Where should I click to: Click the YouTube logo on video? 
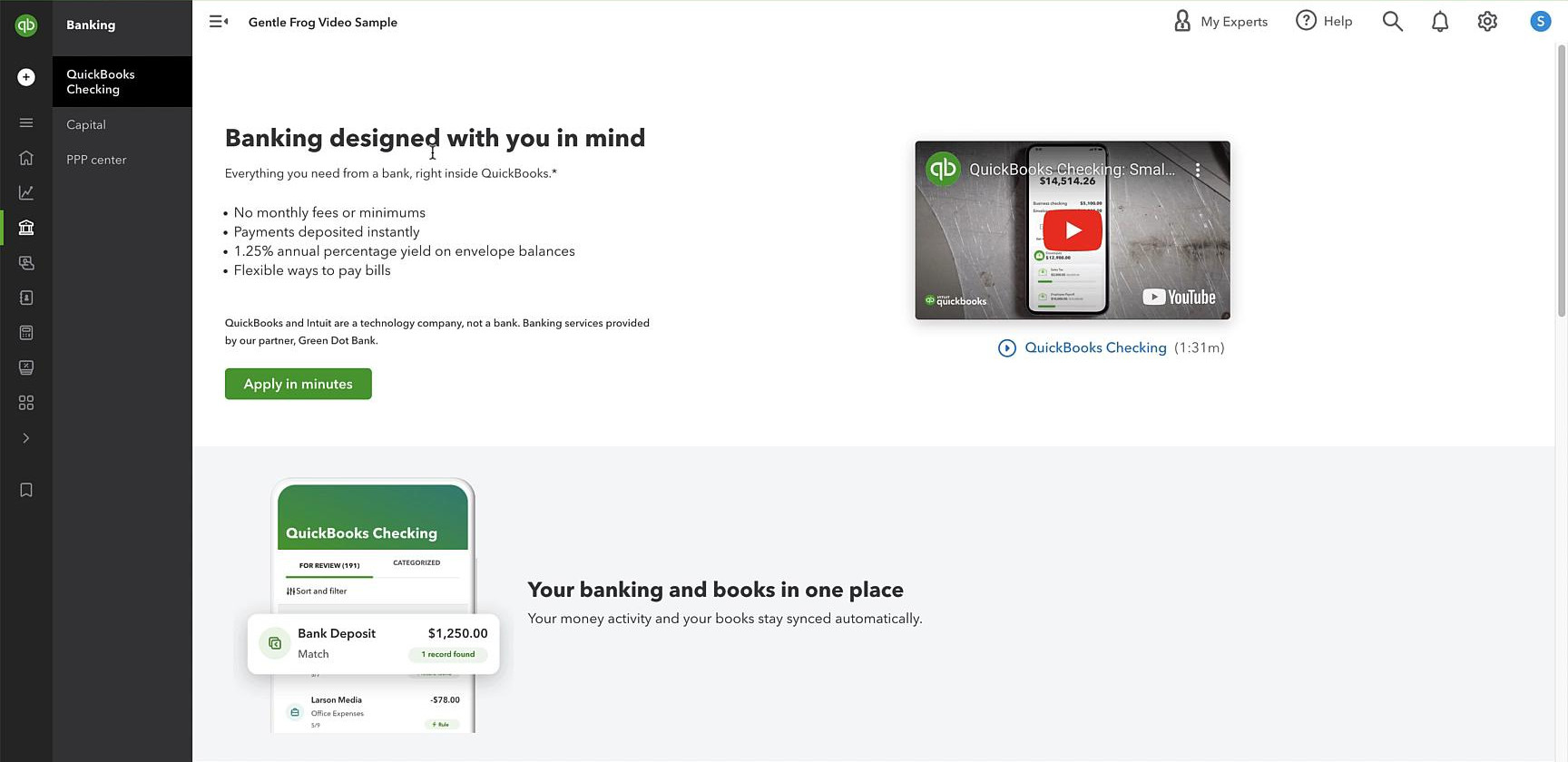click(1179, 298)
